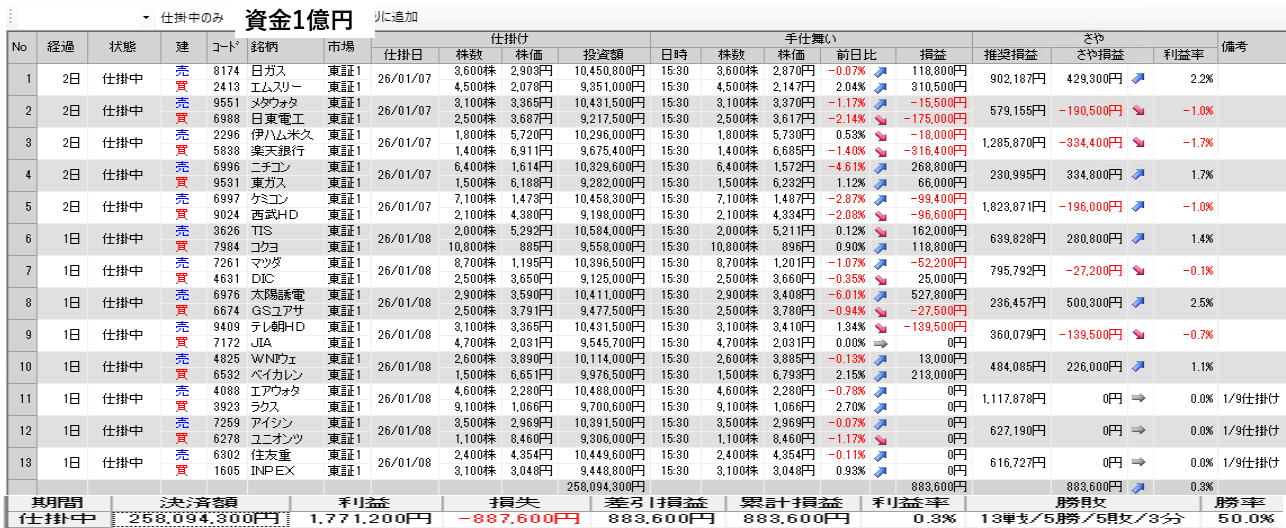The image size is (1286, 528).
Task: Click the 1/9仕掛け remark in row 12
Action: (1250, 431)
